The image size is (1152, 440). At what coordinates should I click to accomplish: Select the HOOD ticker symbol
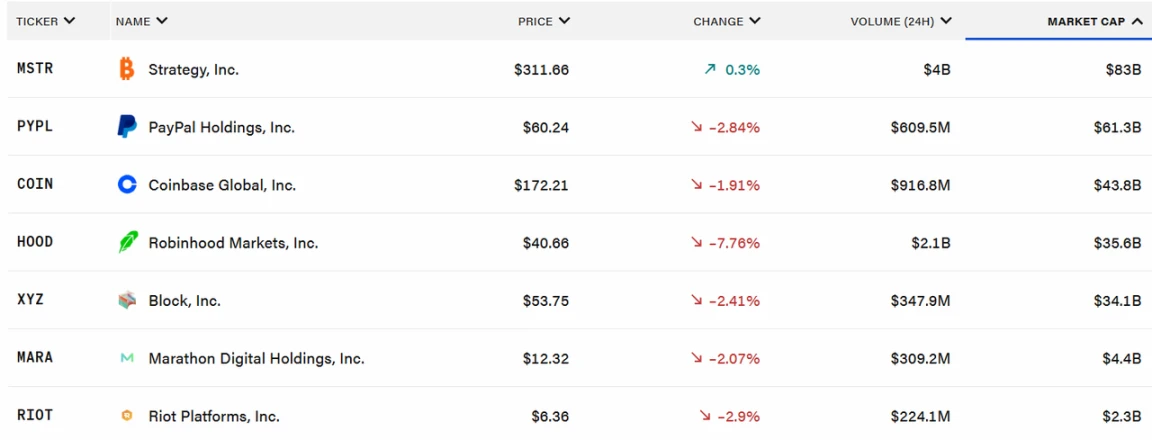(35, 243)
